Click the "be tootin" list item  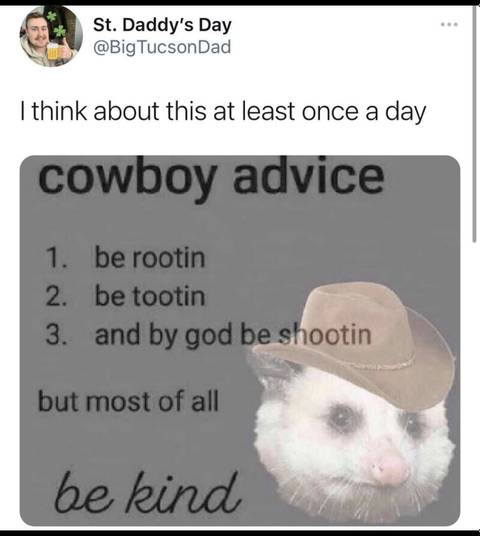pyautogui.click(x=150, y=296)
